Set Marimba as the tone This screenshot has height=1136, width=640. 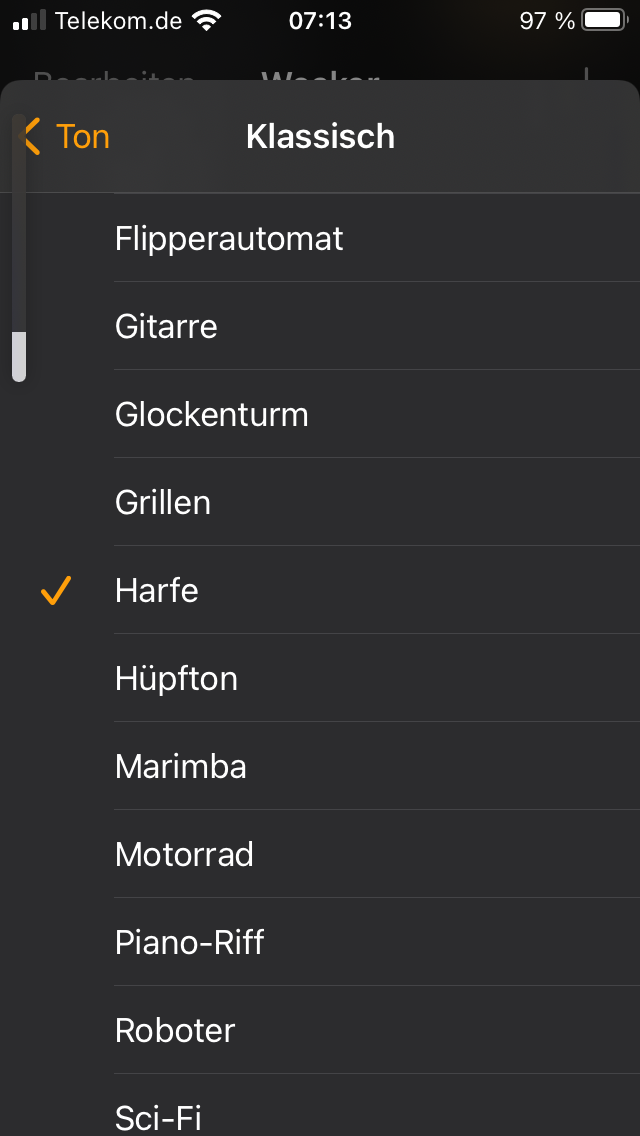pos(180,767)
